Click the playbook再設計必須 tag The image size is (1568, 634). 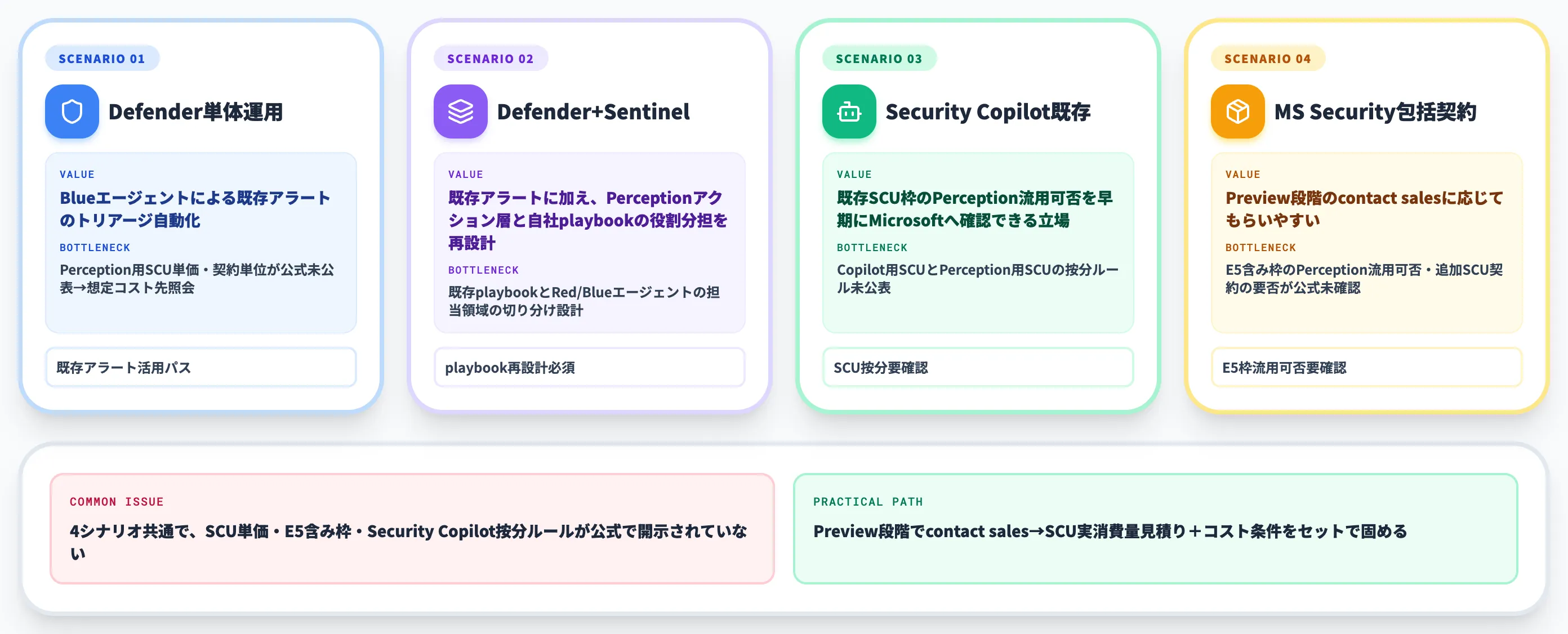click(589, 368)
